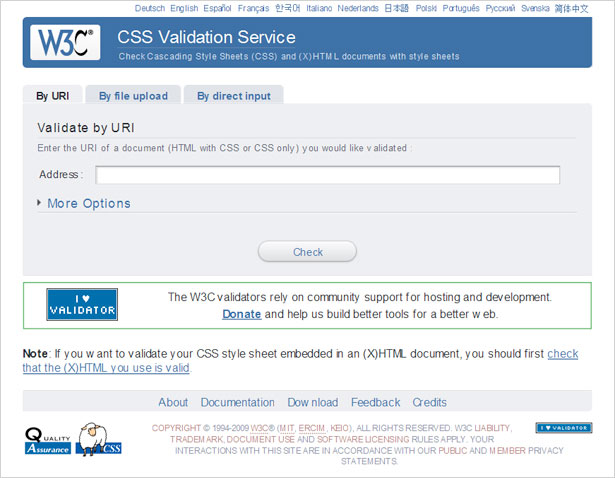This screenshot has height=478, width=615.
Task: Switch language to Italiano
Action: click(x=319, y=8)
